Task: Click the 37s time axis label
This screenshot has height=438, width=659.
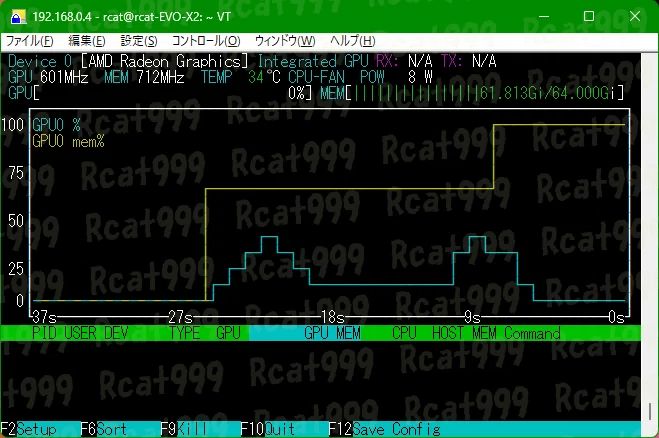Action: tap(44, 317)
